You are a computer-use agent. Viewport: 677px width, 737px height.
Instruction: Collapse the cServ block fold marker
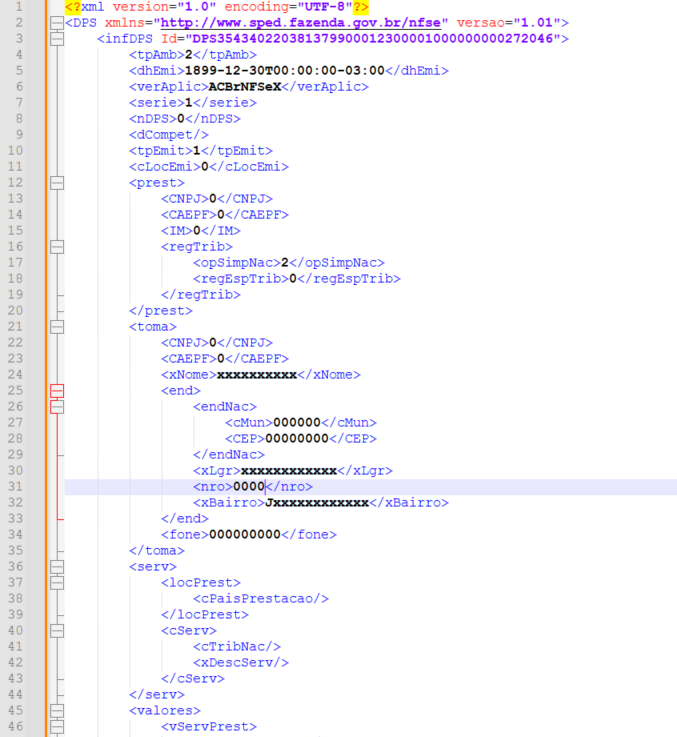click(57, 630)
